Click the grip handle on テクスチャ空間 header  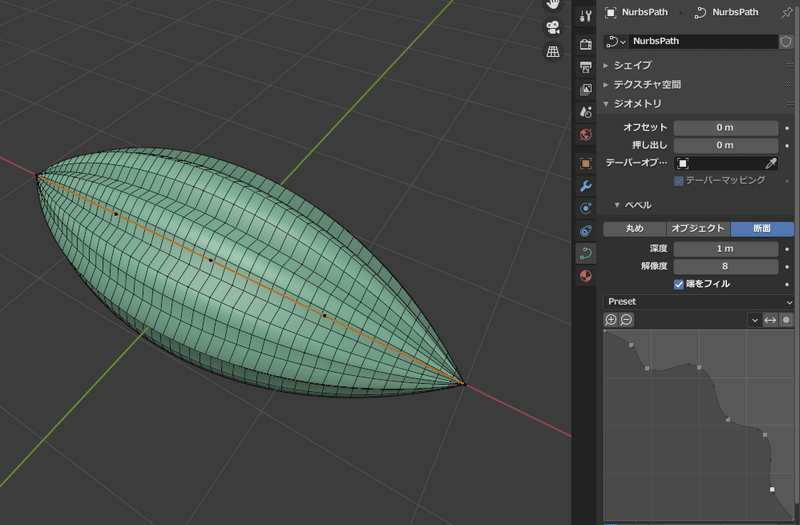click(x=790, y=85)
